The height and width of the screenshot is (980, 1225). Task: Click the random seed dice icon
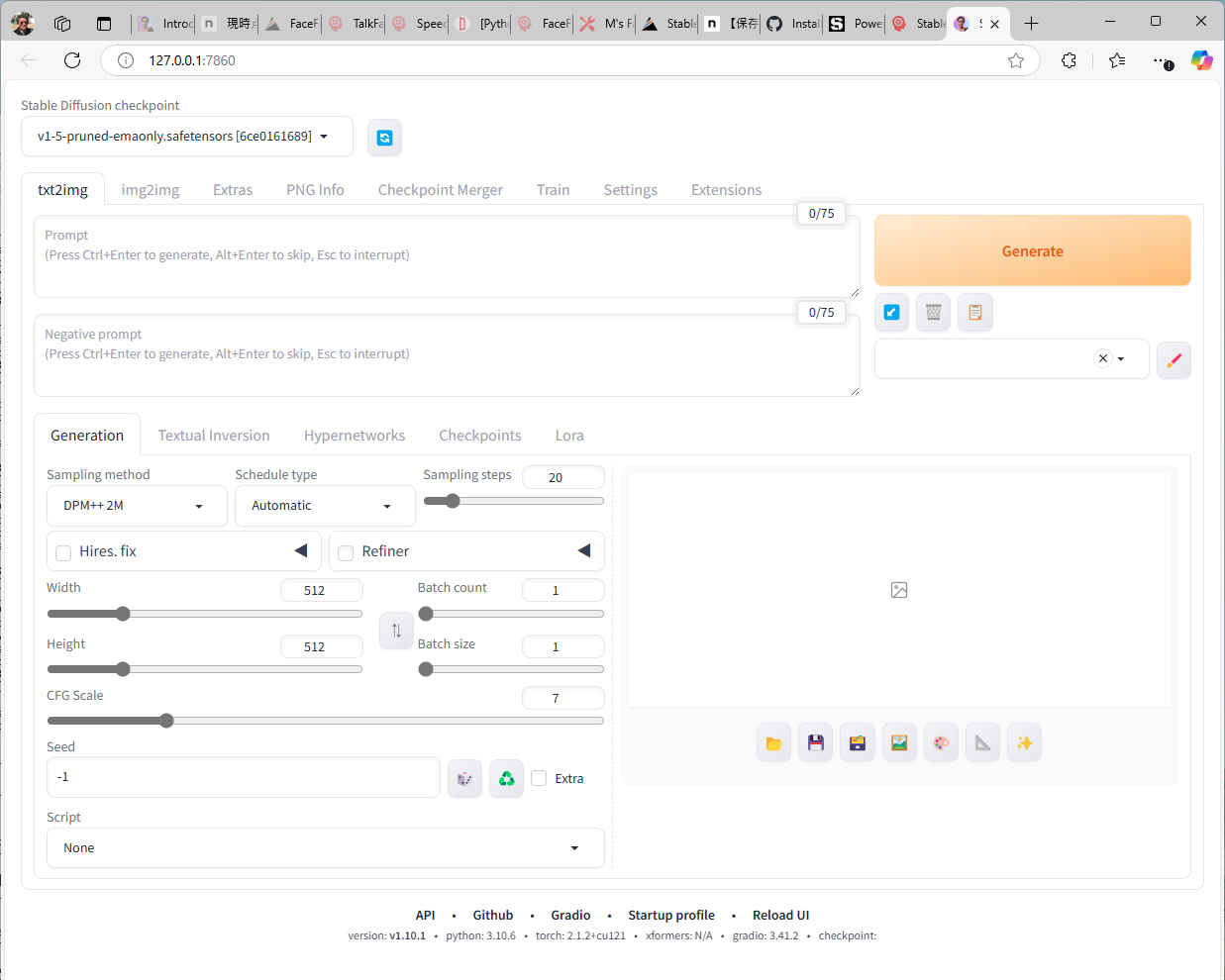pyautogui.click(x=464, y=779)
